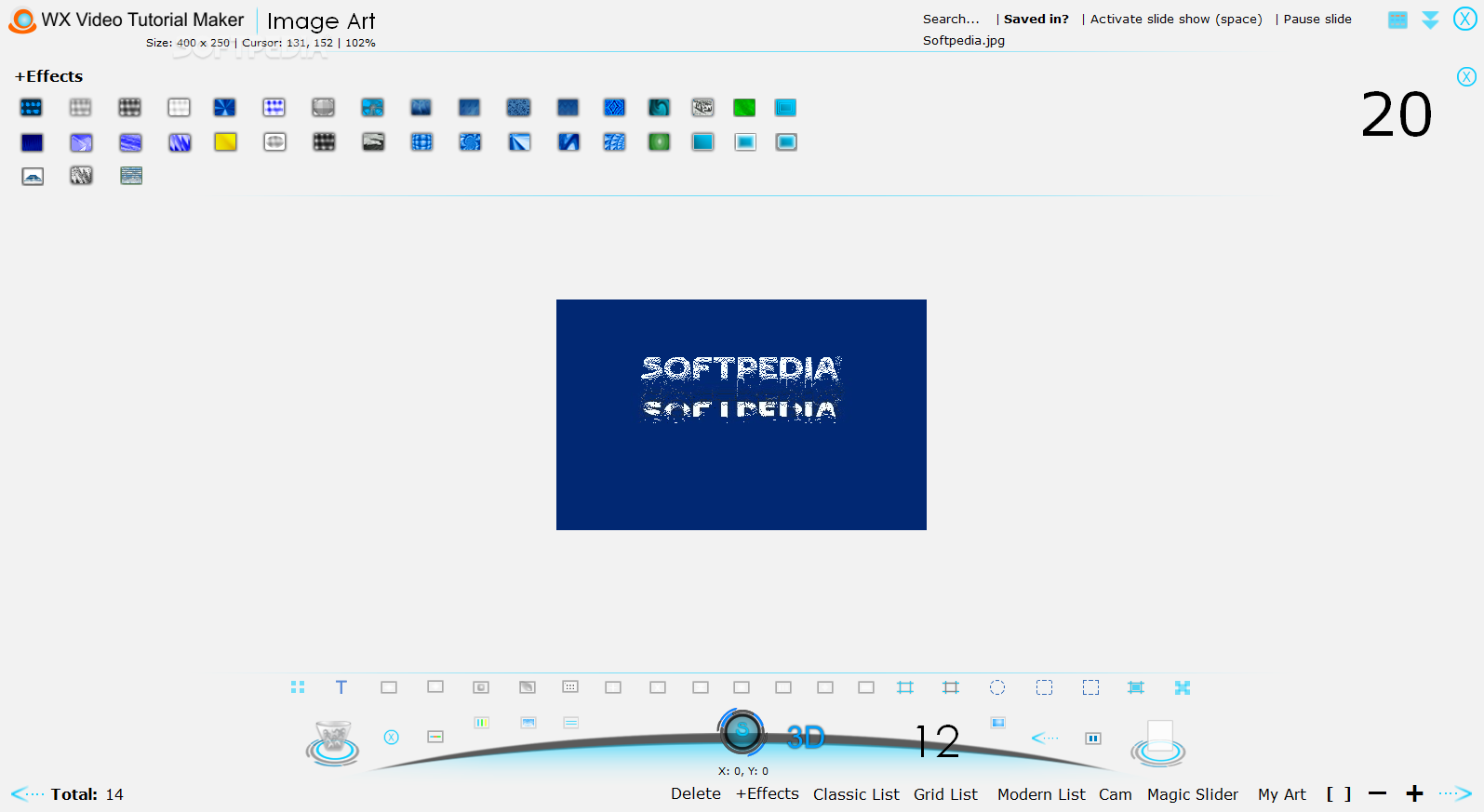Open My Art
Image resolution: width=1484 pixels, height=812 pixels.
pos(1282,794)
